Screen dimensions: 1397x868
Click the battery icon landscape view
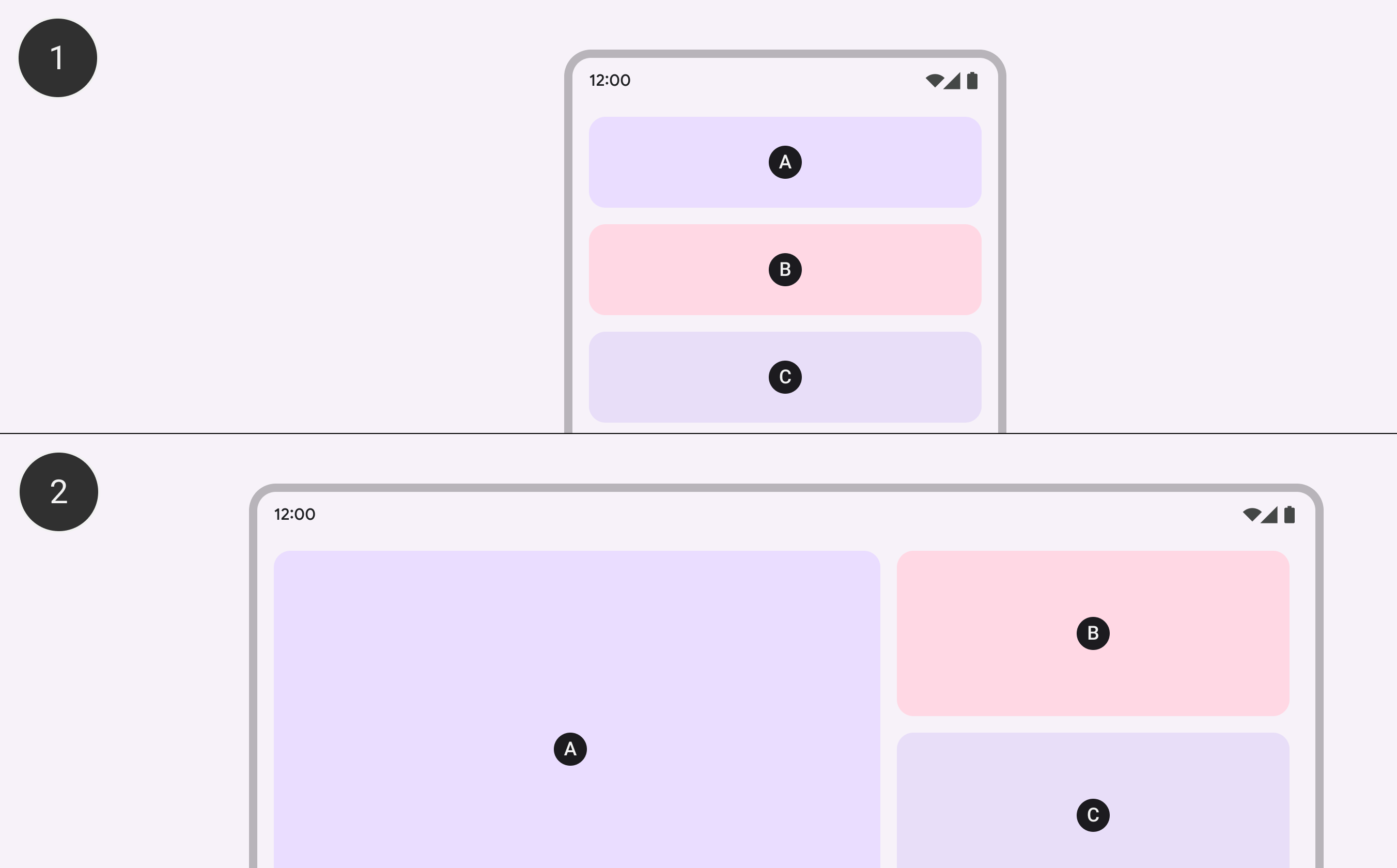(1289, 513)
